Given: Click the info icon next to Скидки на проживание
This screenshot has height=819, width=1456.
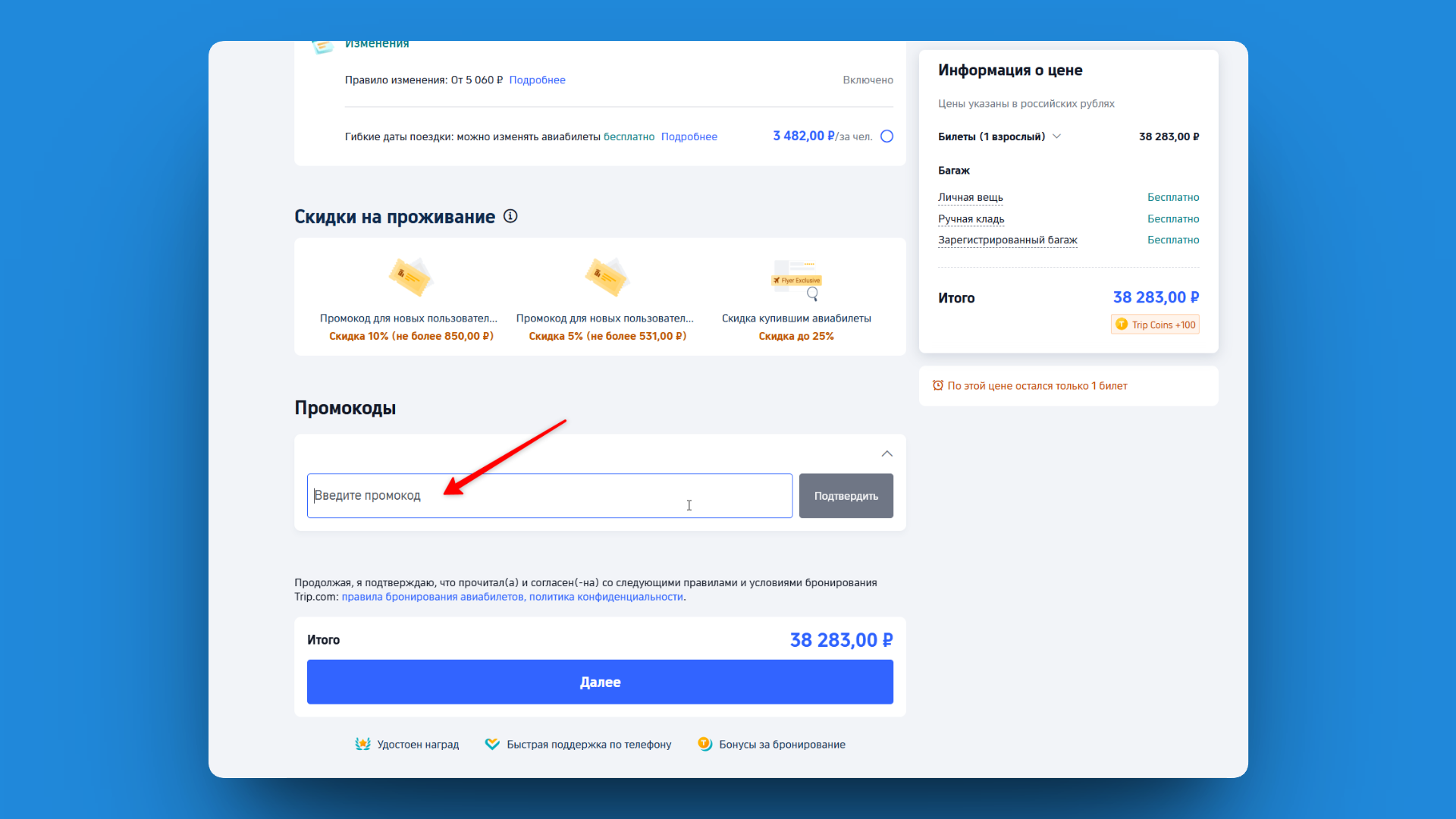Looking at the screenshot, I should click(510, 216).
